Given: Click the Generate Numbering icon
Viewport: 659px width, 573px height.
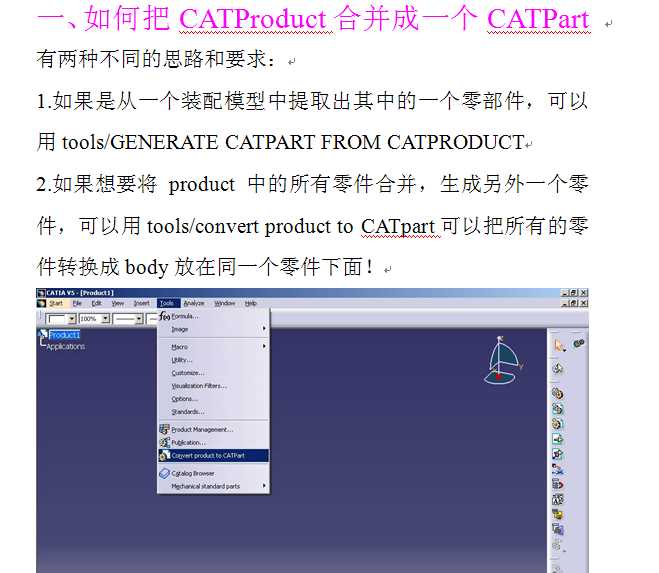Looking at the screenshot, I should 558,499.
